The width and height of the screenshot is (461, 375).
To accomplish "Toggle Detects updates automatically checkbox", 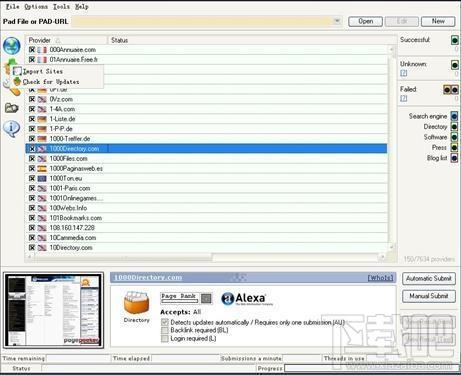I will click(x=165, y=322).
